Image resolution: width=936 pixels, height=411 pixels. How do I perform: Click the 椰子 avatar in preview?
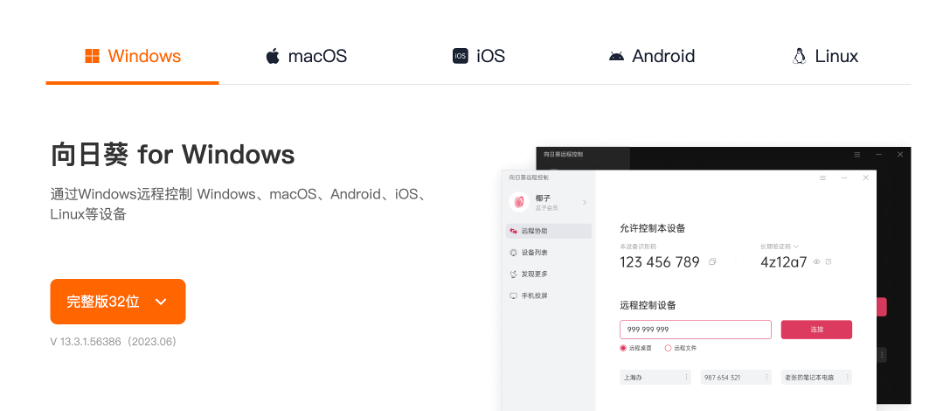[x=519, y=202]
